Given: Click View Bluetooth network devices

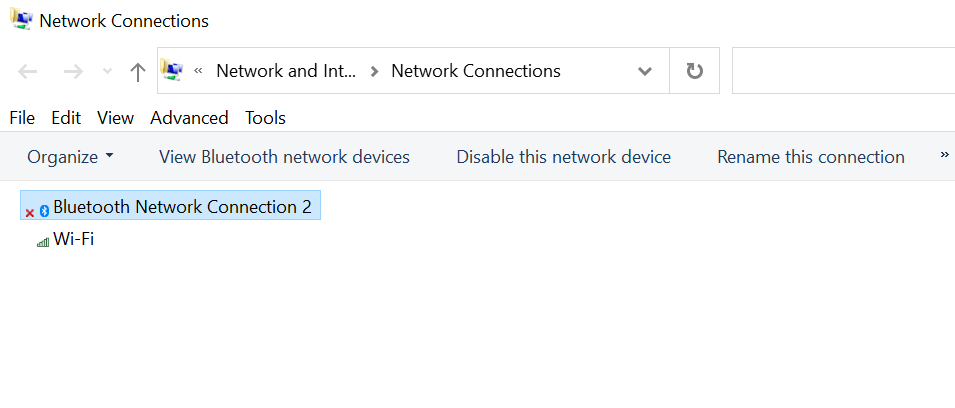Looking at the screenshot, I should point(284,157).
